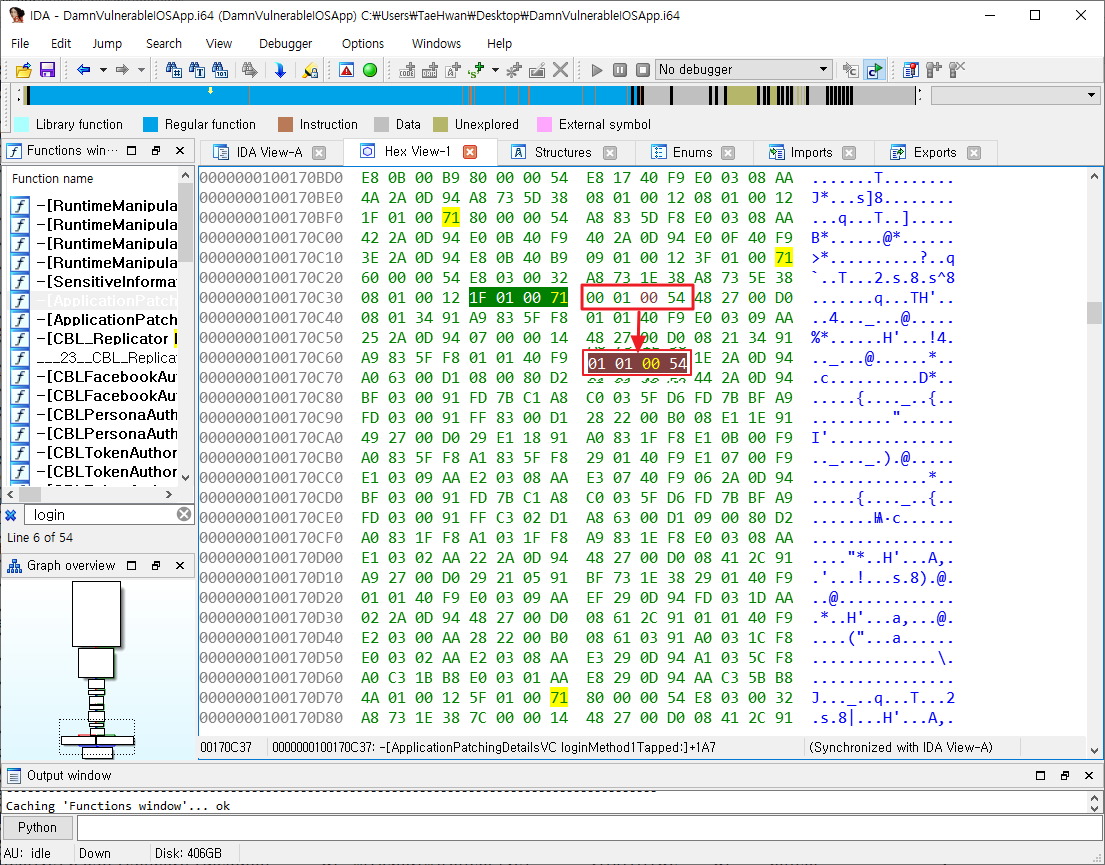The height and width of the screenshot is (865, 1105).
Task: Click the gray X delete toolbar icon
Action: point(560,70)
